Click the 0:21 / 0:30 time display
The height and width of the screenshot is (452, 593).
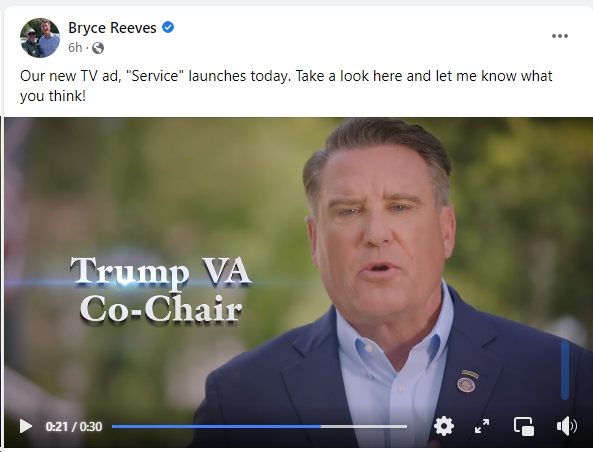point(74,427)
